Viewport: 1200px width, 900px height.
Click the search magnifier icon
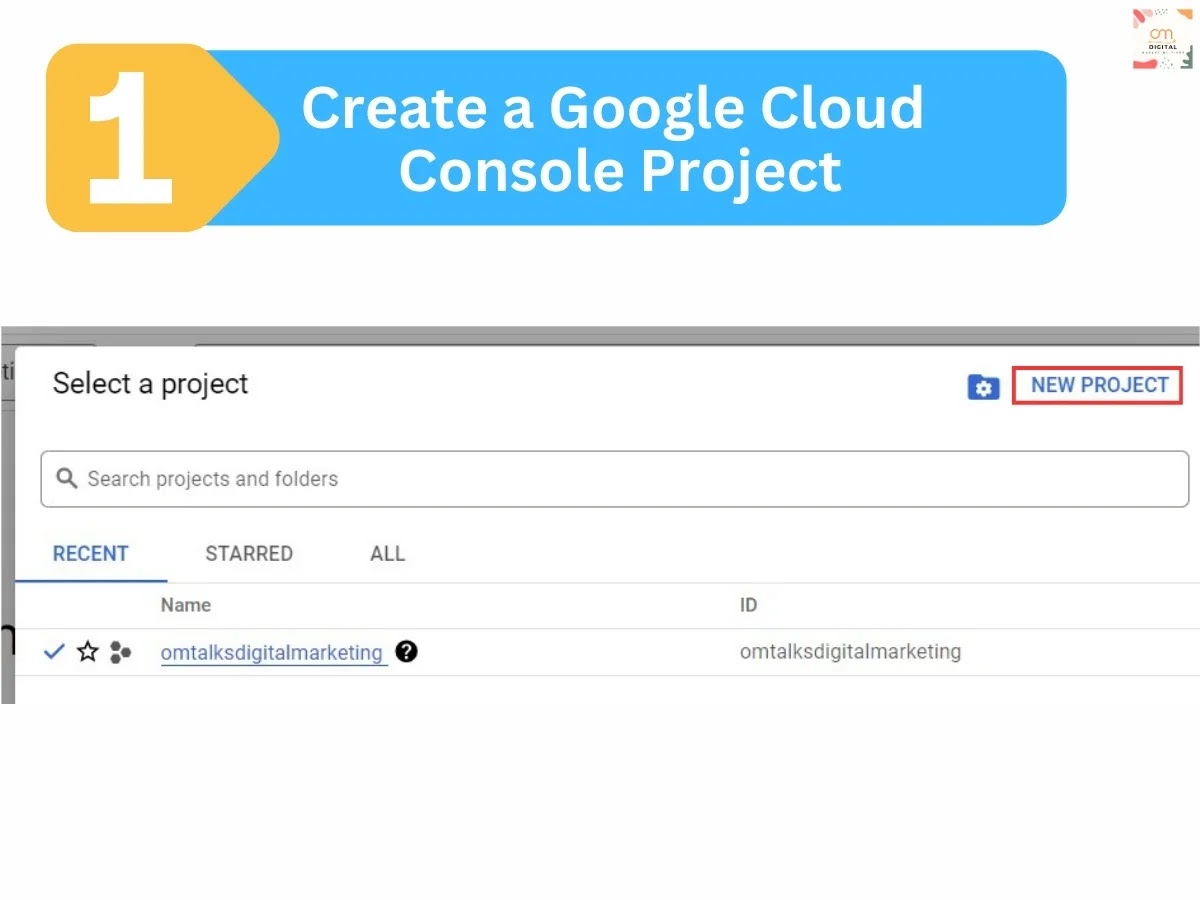[67, 478]
